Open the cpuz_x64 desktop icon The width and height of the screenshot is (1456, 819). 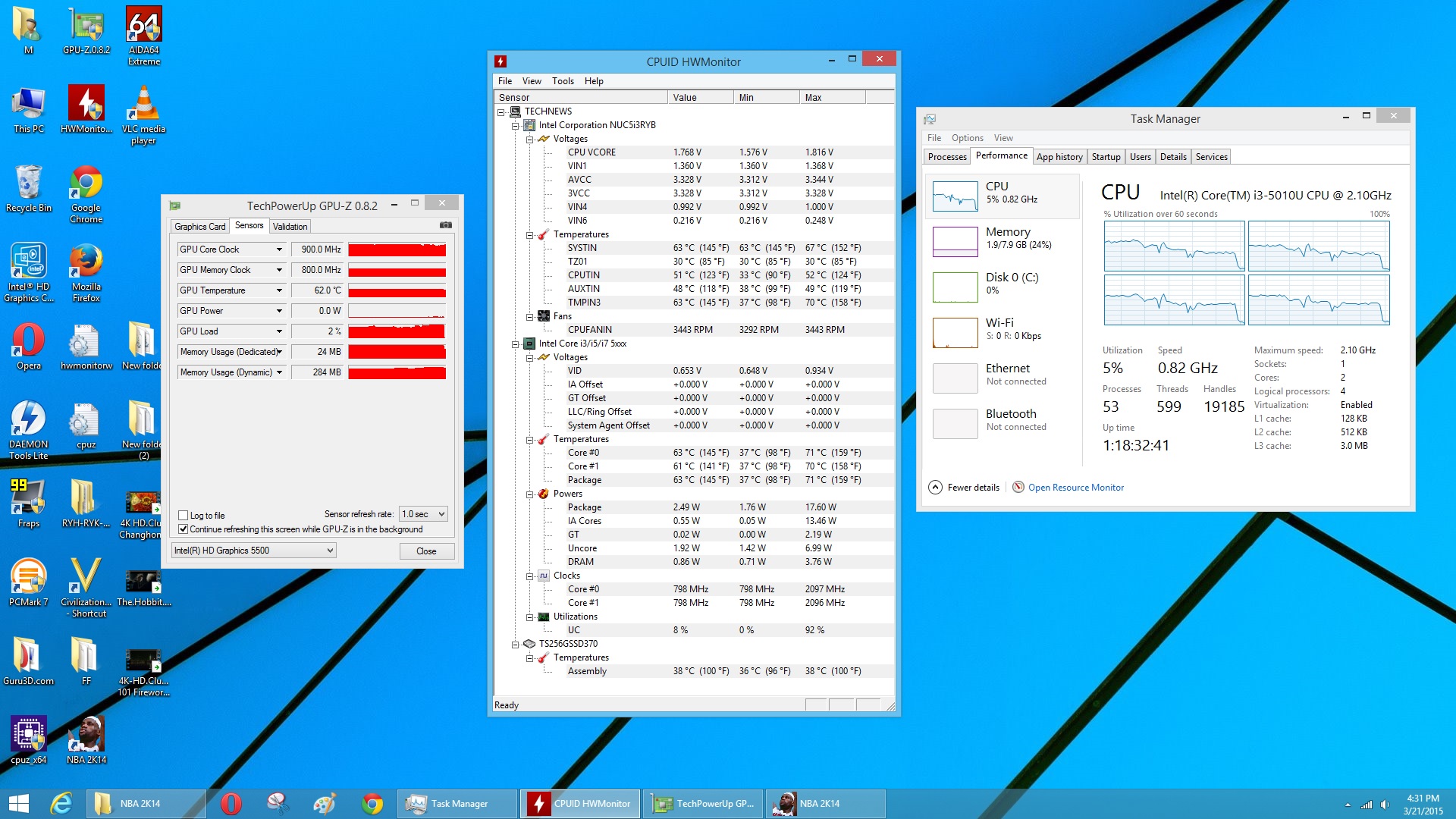29,739
